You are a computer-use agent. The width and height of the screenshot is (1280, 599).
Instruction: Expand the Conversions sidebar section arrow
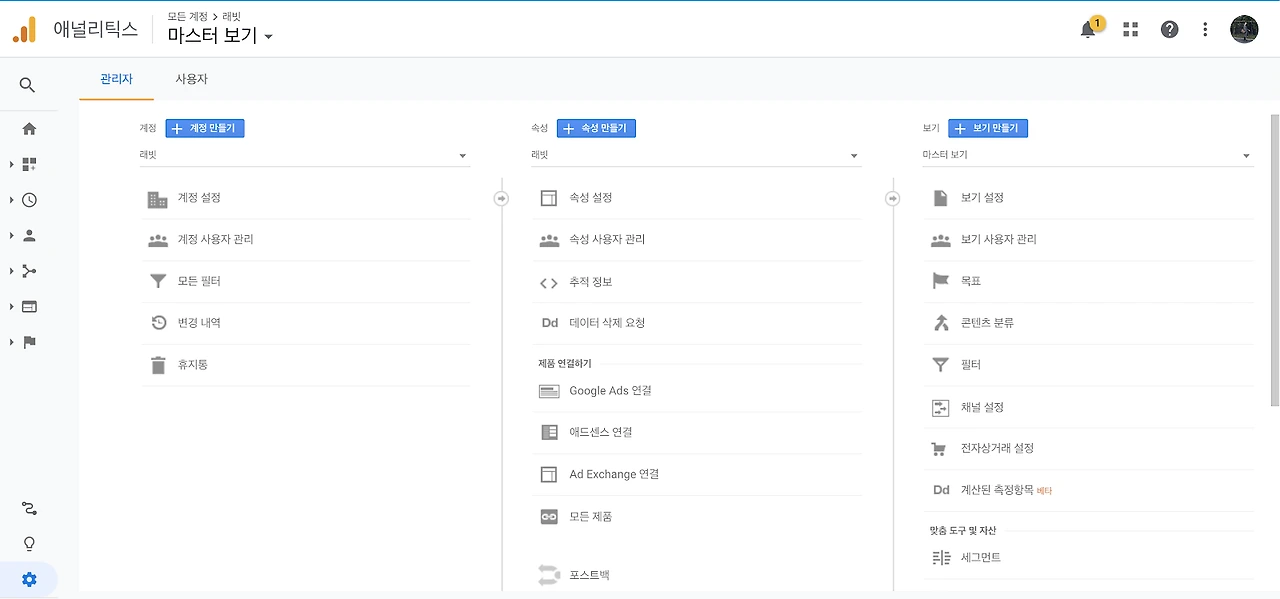(11, 342)
